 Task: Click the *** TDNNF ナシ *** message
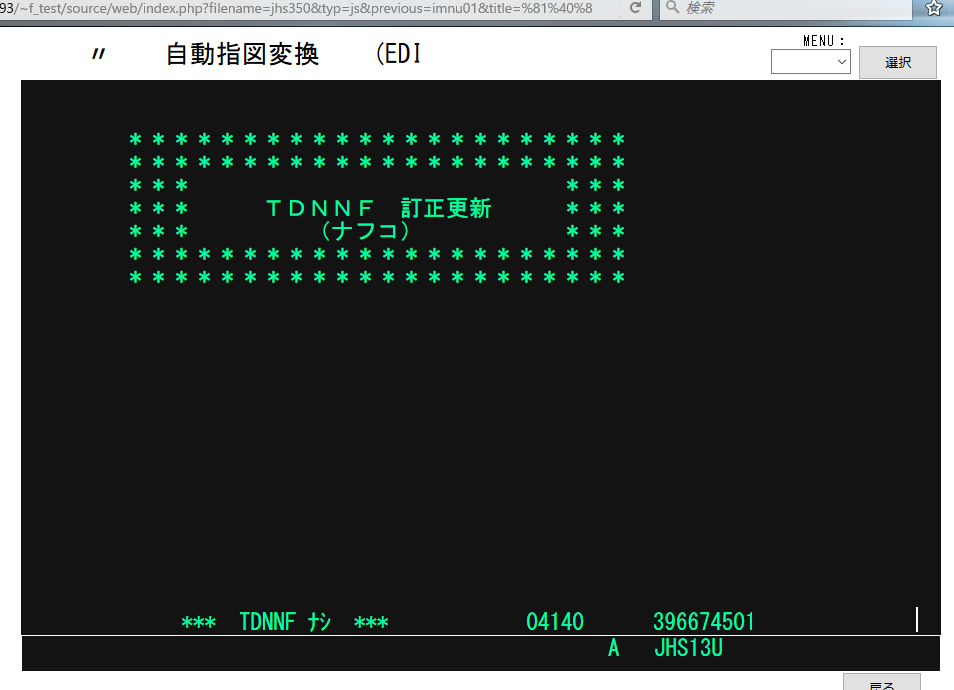click(x=285, y=622)
